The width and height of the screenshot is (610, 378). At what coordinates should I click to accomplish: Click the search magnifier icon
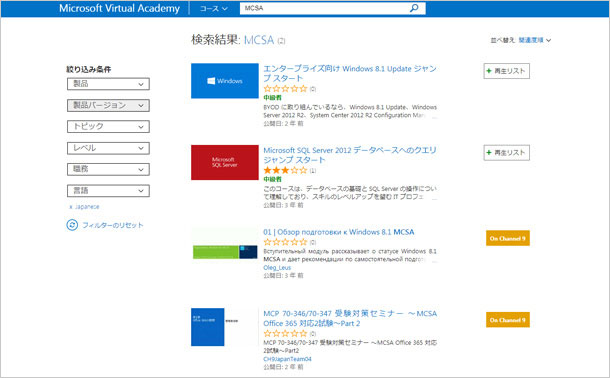tap(414, 8)
